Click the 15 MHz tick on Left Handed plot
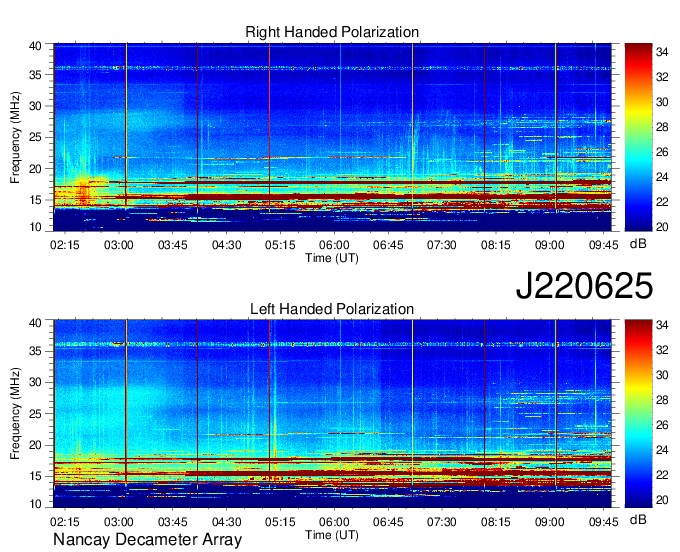This screenshot has width=680, height=552. coord(36,477)
